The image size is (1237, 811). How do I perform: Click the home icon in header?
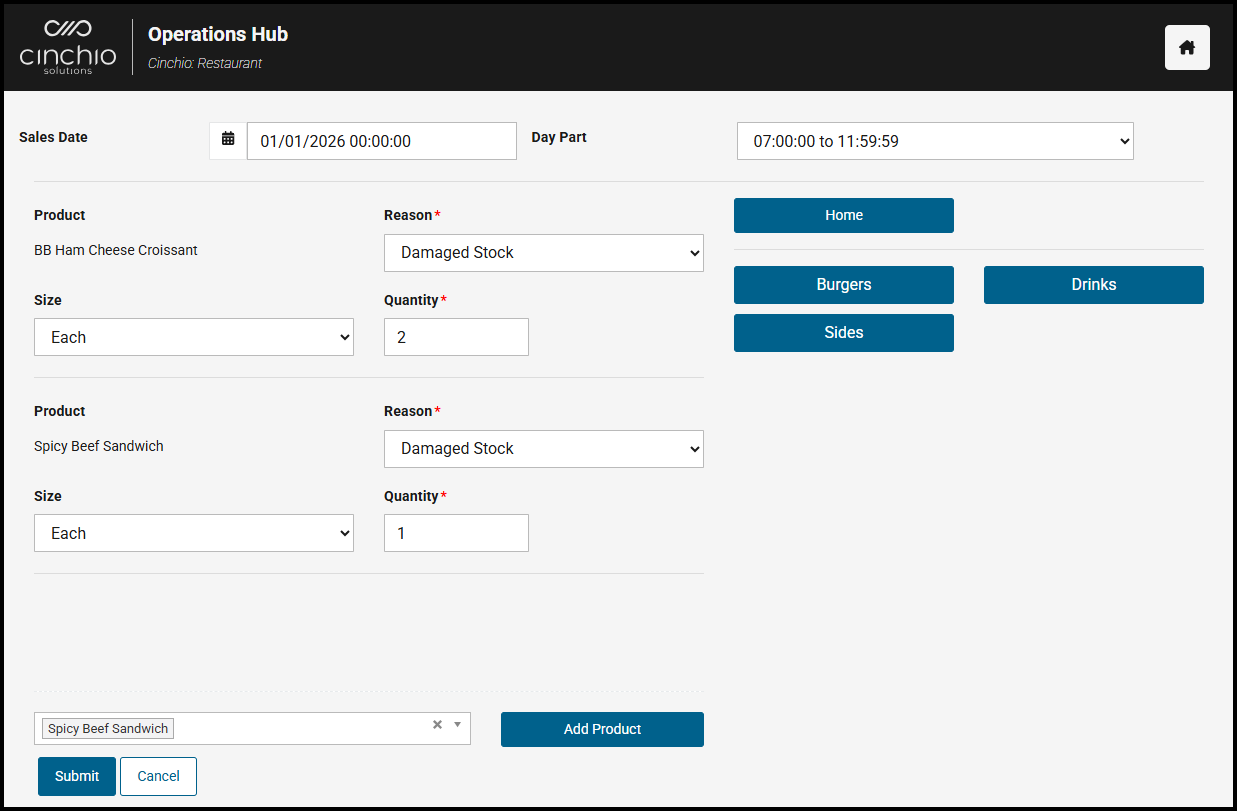tap(1187, 48)
